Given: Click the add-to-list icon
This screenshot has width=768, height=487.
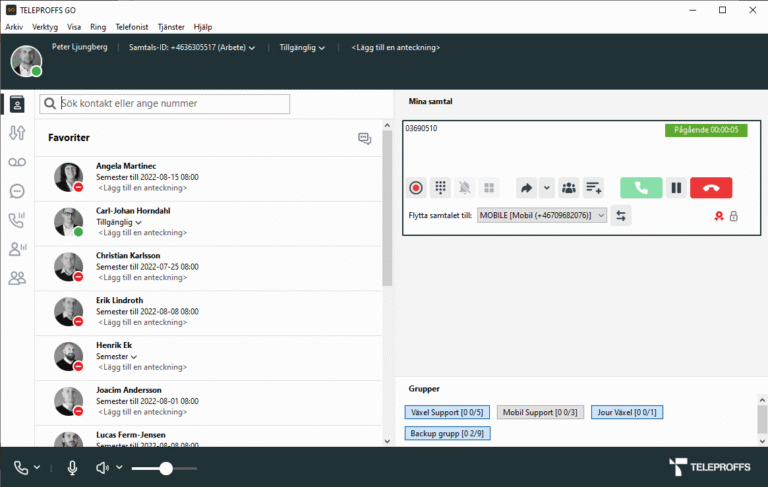Looking at the screenshot, I should [594, 188].
